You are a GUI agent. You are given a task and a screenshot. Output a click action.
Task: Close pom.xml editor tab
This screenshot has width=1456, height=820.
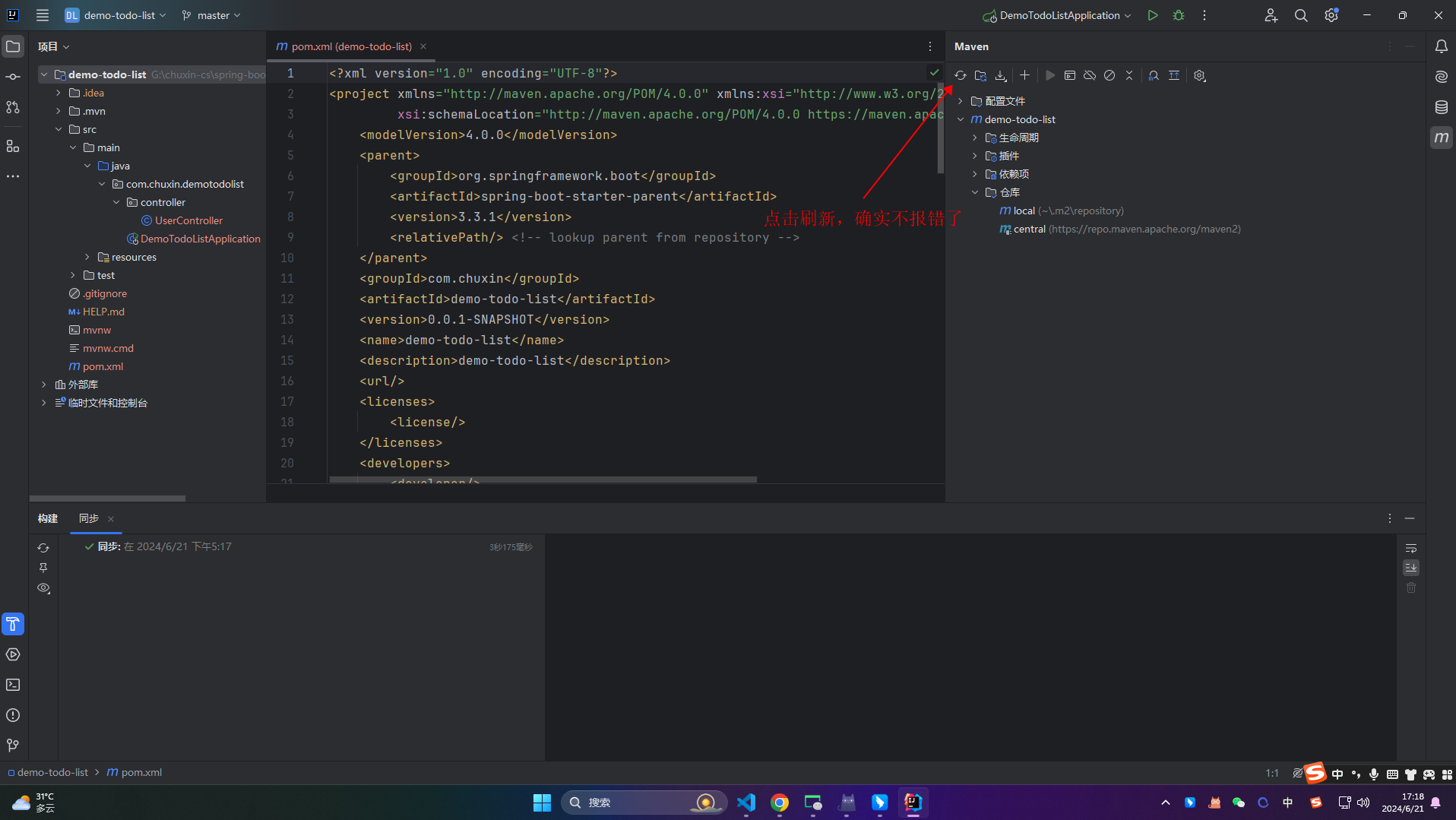423,46
